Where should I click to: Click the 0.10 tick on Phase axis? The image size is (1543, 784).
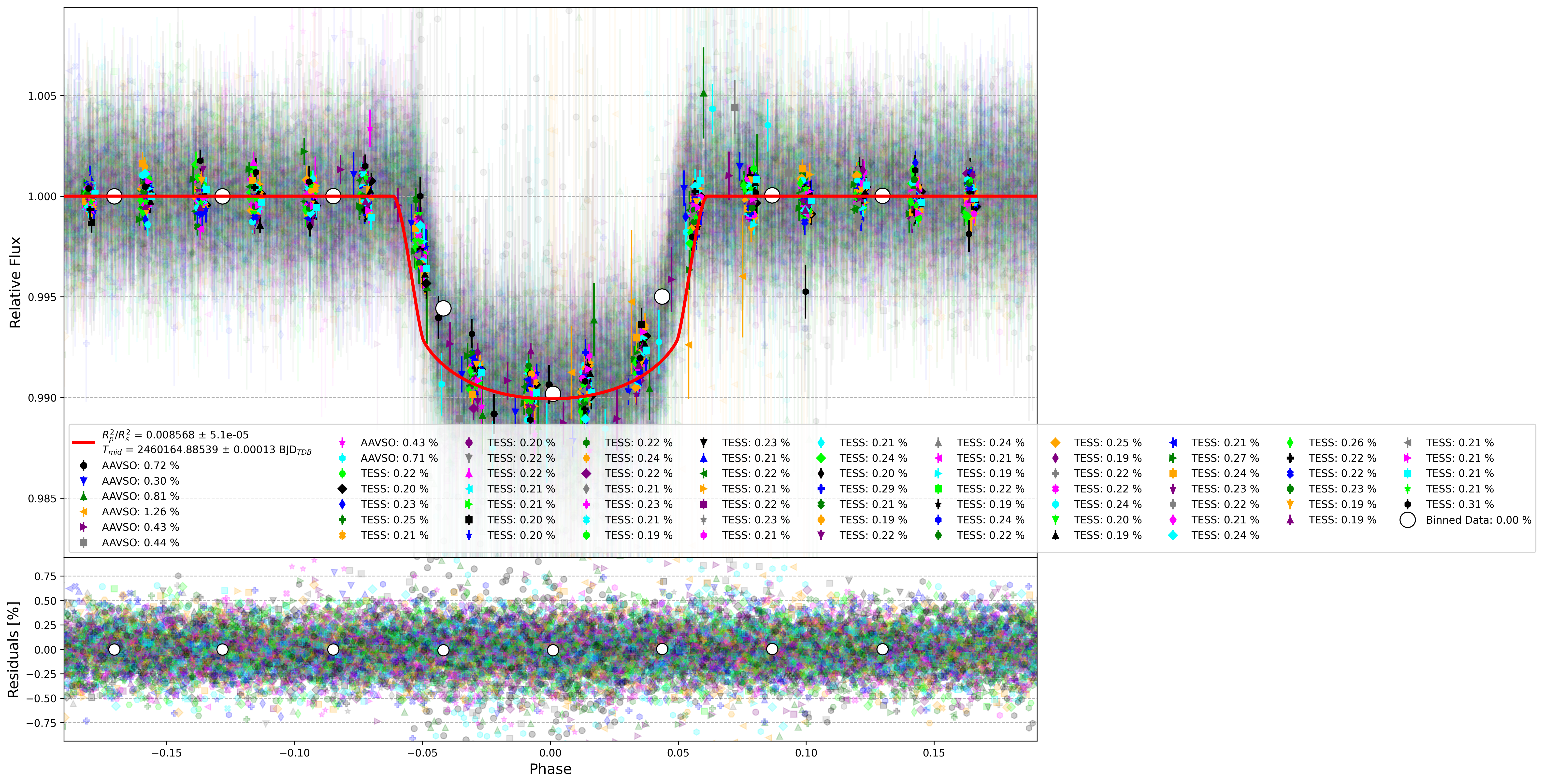click(x=806, y=753)
